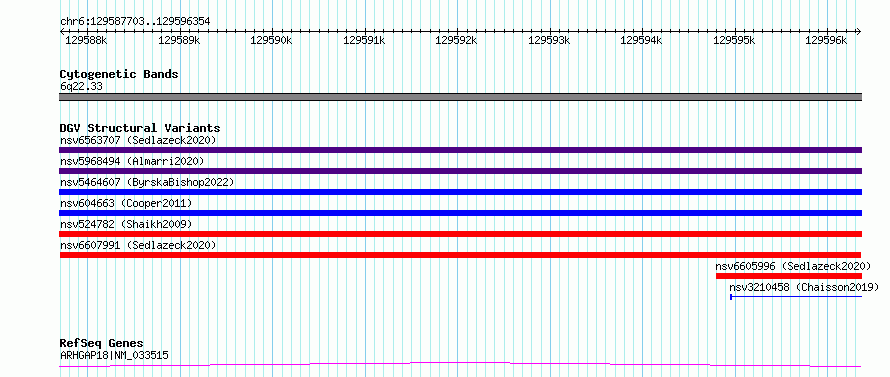
Task: Click the 6q22.33 band label
Action: (x=81, y=87)
